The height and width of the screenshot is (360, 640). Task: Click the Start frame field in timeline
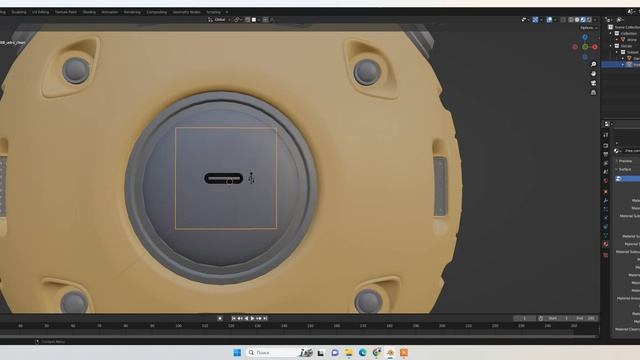(x=558, y=318)
